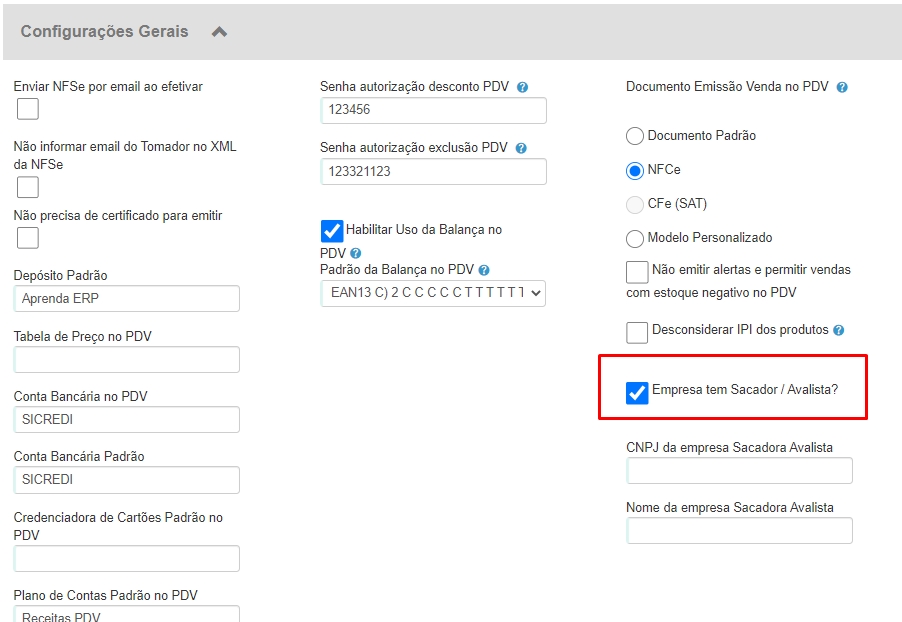Open the Padrão da Balança dropdown
Viewport: 902px width, 622px height.
click(x=433, y=293)
